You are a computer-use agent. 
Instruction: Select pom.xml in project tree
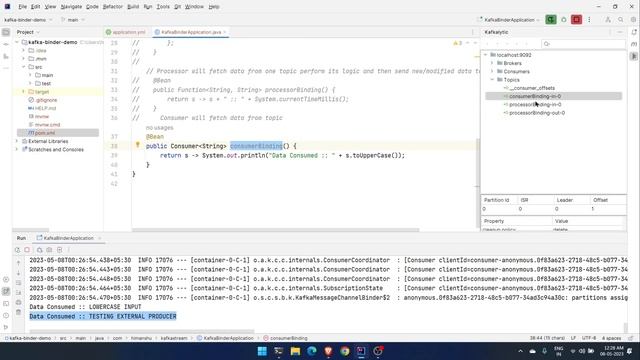(45, 133)
